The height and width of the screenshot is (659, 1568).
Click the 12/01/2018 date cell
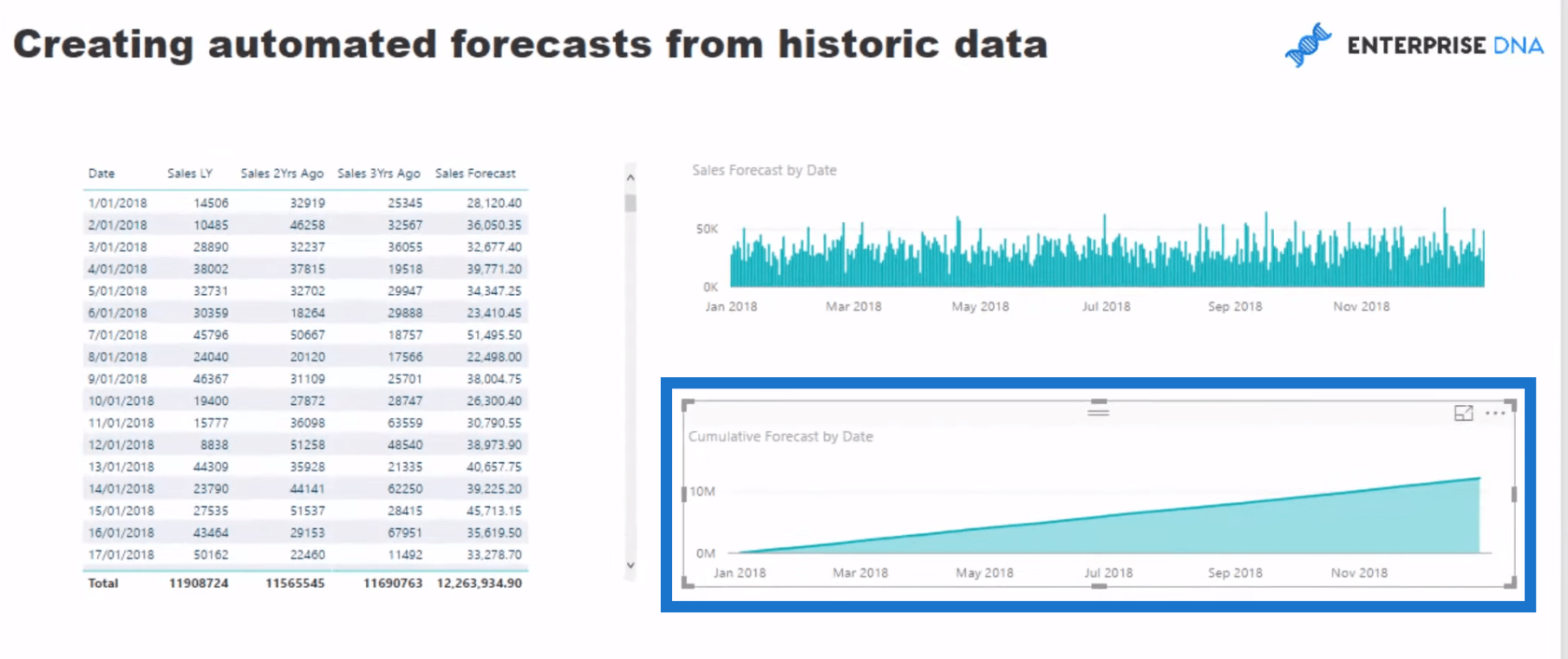(x=121, y=444)
